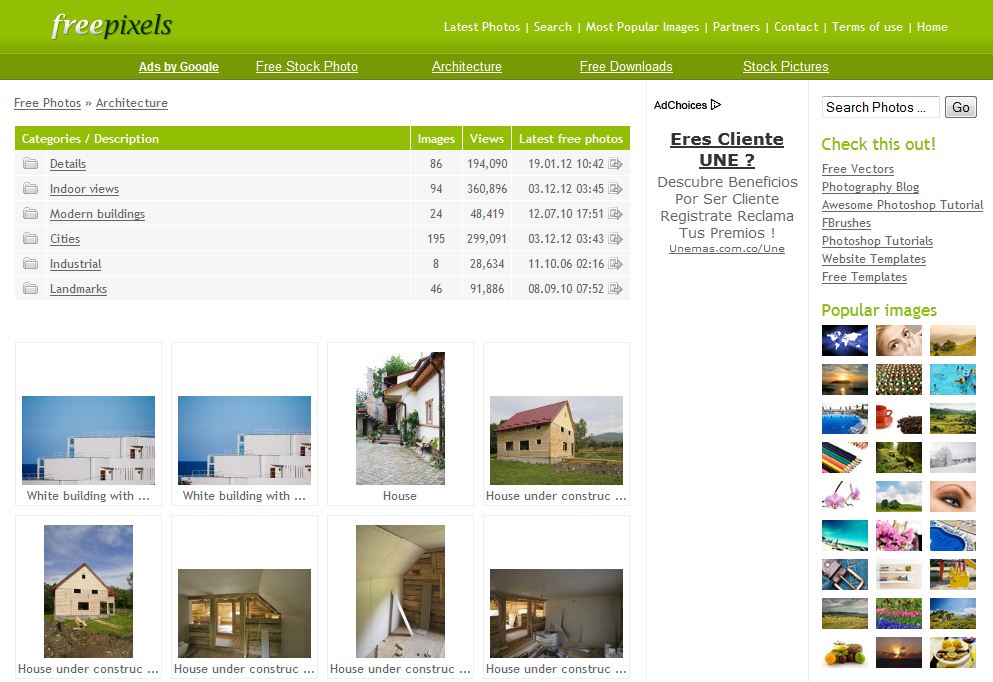Open the Indoor views category

(x=84, y=189)
